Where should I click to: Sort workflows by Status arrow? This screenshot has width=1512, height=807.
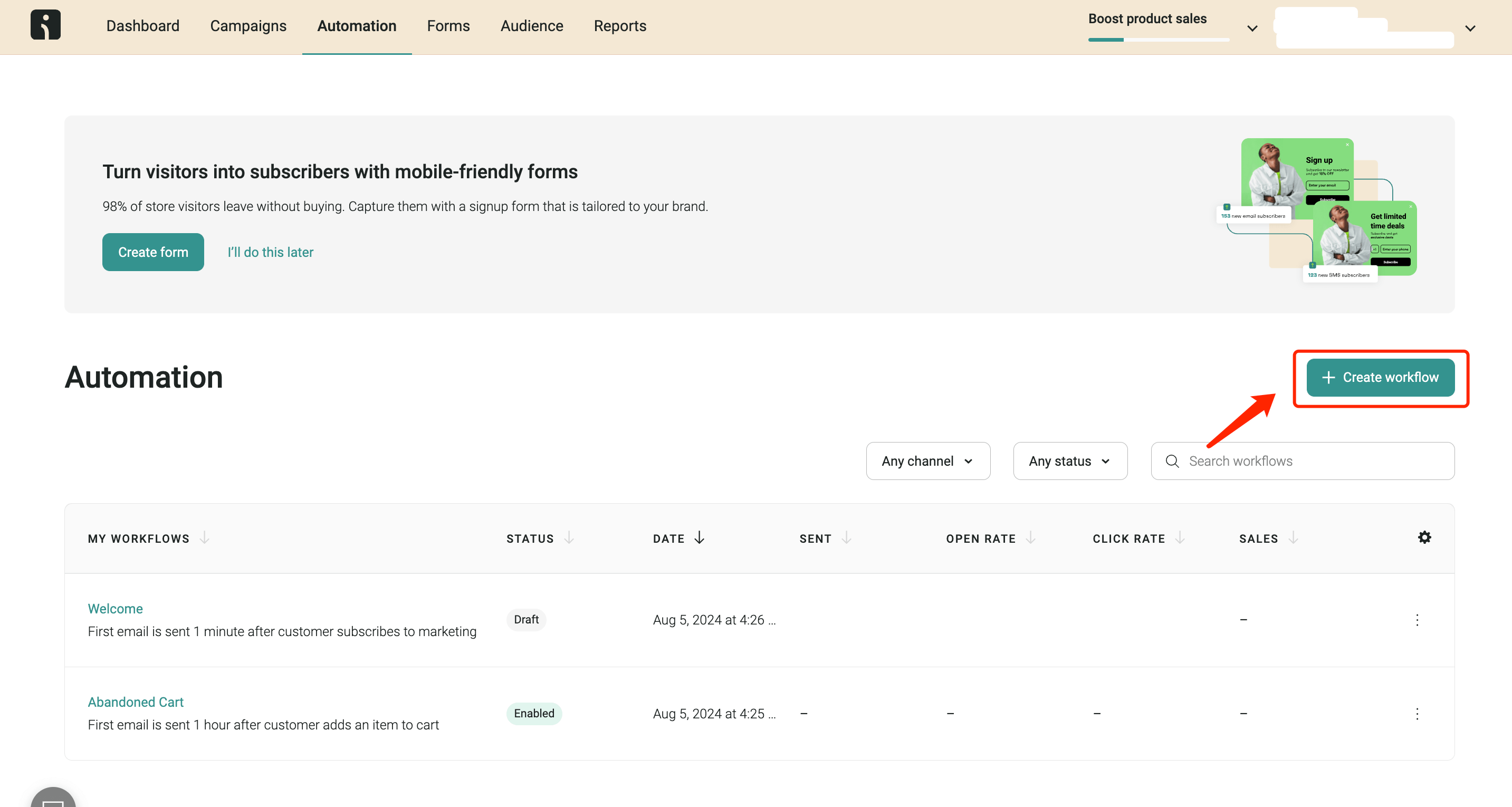(x=569, y=537)
